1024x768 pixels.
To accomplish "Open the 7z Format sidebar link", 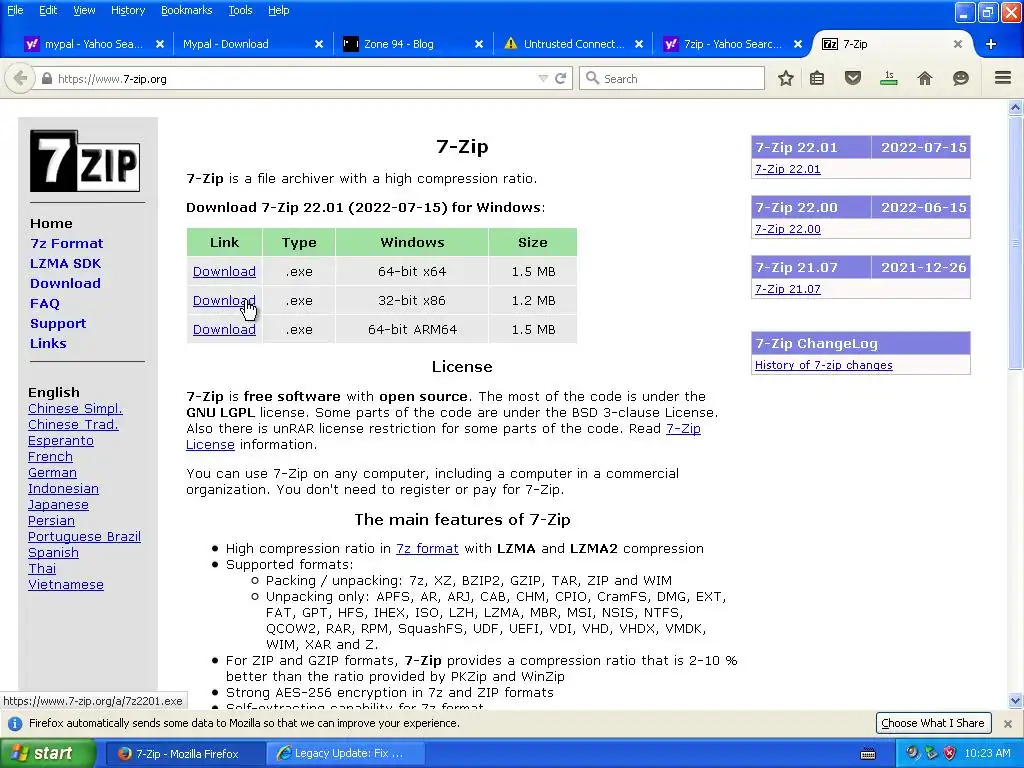I will tap(67, 244).
